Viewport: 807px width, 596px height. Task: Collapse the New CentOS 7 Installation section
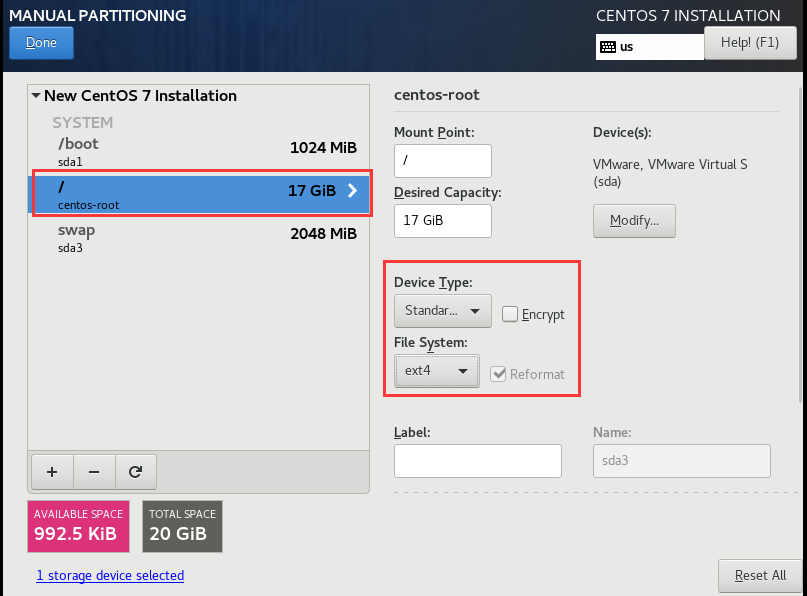point(36,96)
